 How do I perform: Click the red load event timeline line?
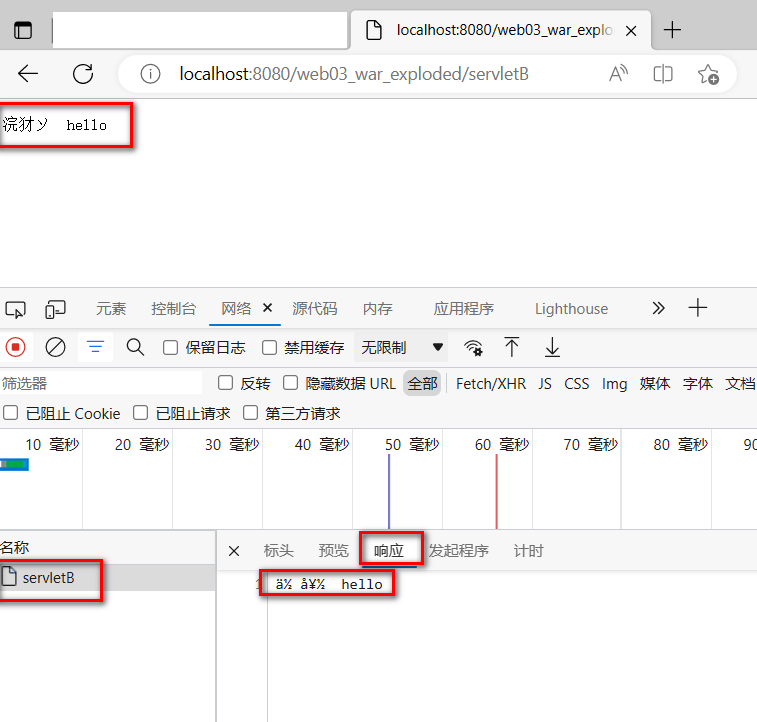click(496, 491)
